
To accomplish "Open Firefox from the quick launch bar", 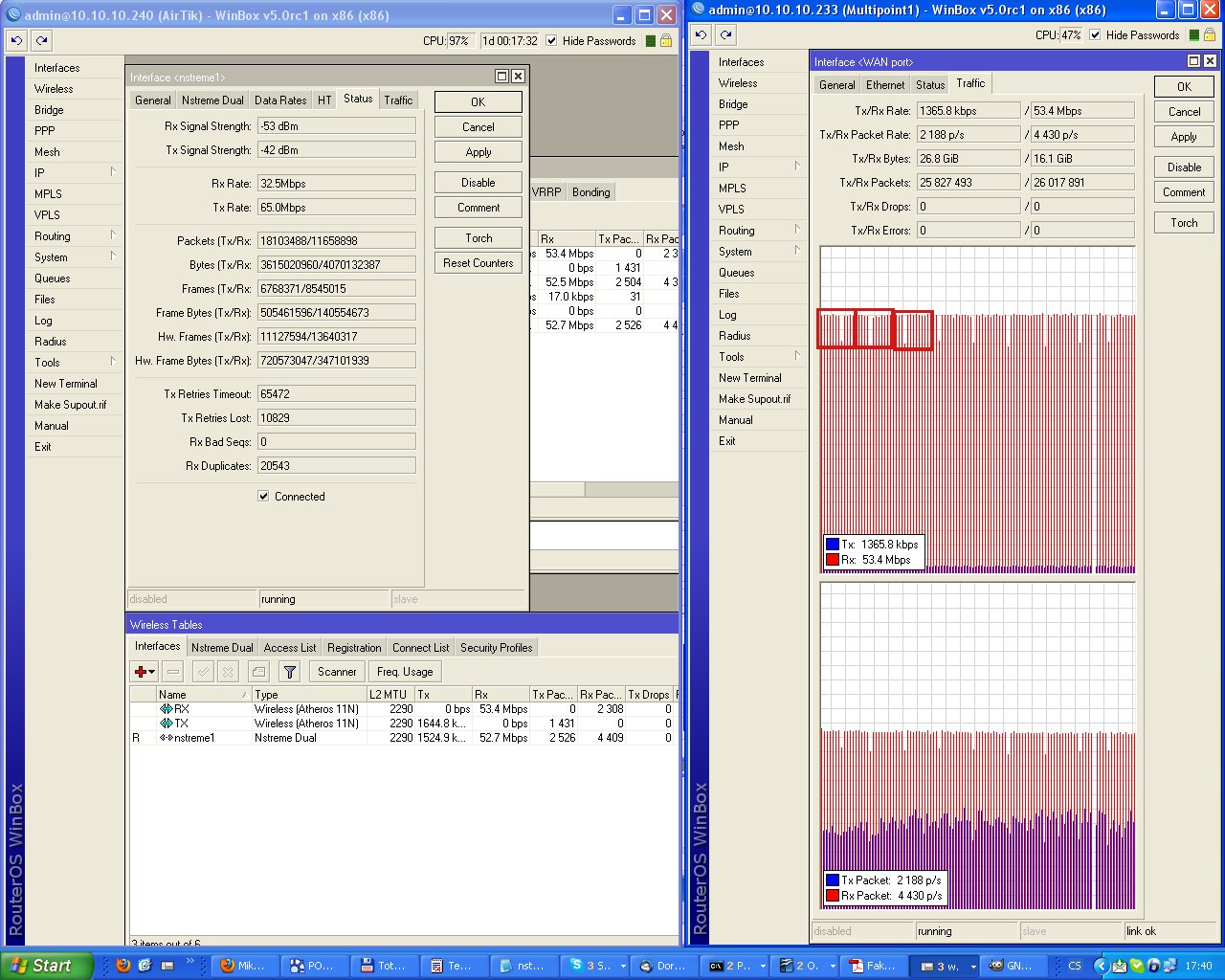I will (123, 966).
